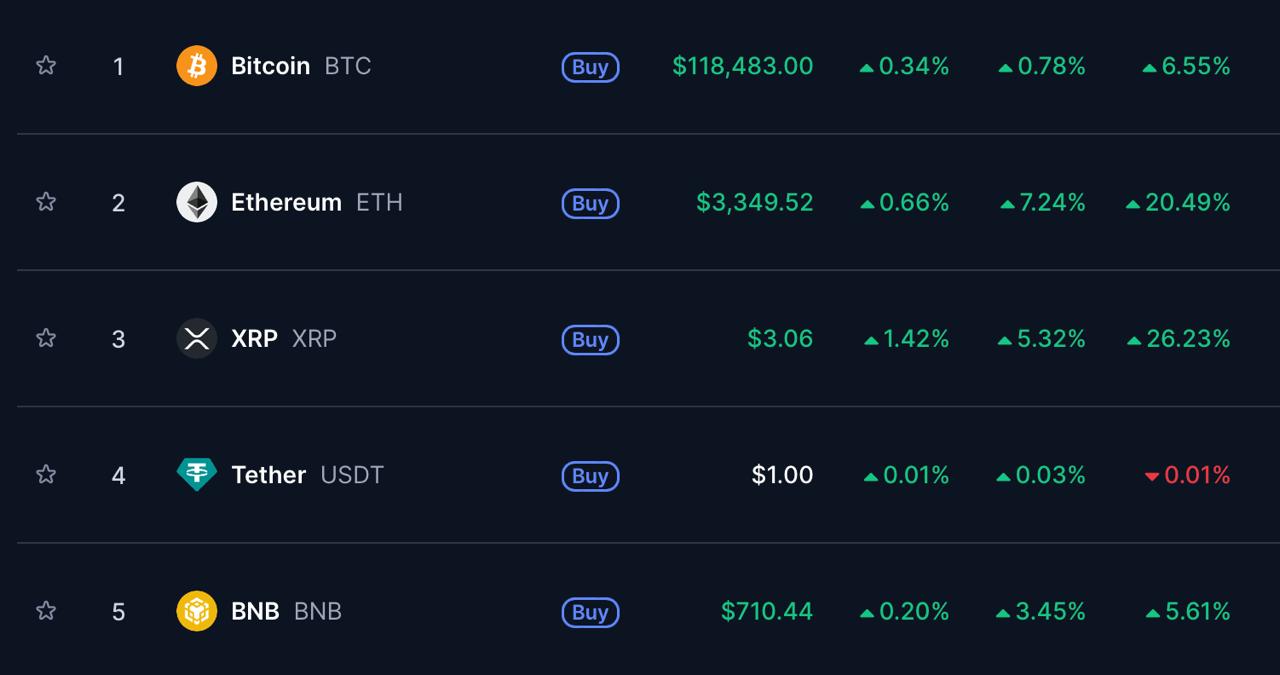
Task: Click the XRP logo icon
Action: coord(196,338)
